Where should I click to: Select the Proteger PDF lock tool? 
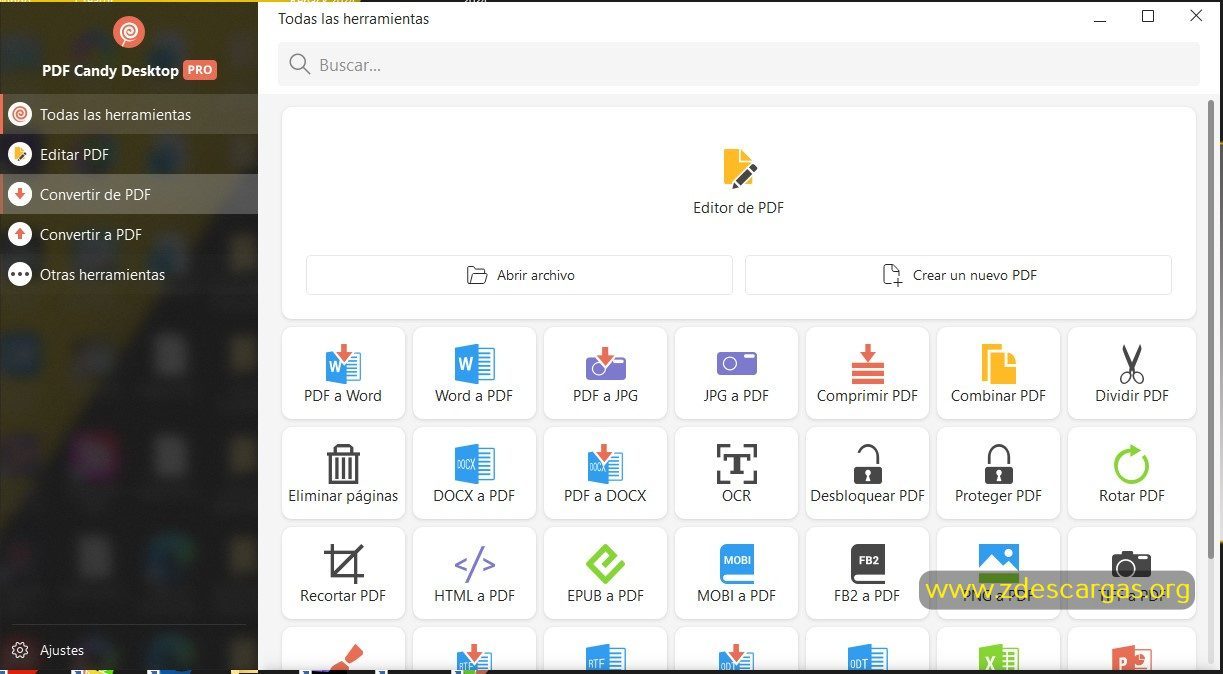998,473
